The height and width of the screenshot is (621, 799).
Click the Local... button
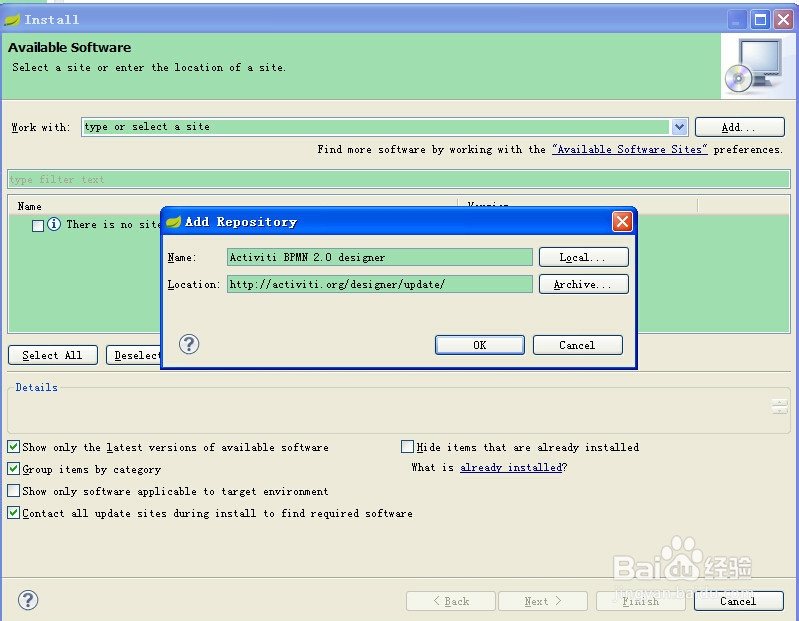click(x=583, y=257)
